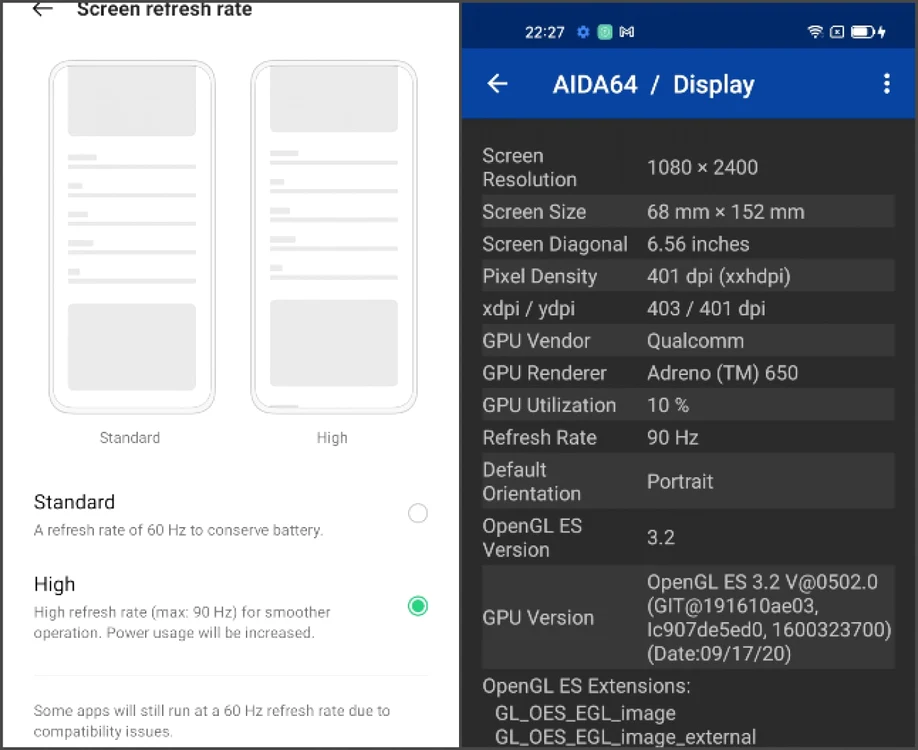918x750 pixels.
Task: Tap the Screen Resolution row
Action: pyautogui.click(x=688, y=167)
